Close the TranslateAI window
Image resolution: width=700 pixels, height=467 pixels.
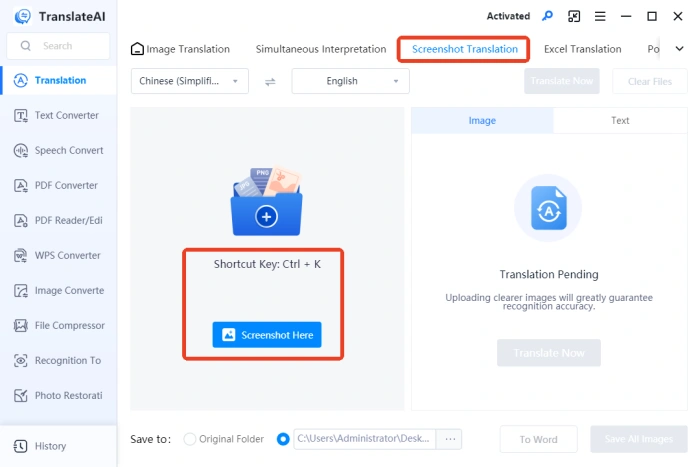(x=678, y=17)
